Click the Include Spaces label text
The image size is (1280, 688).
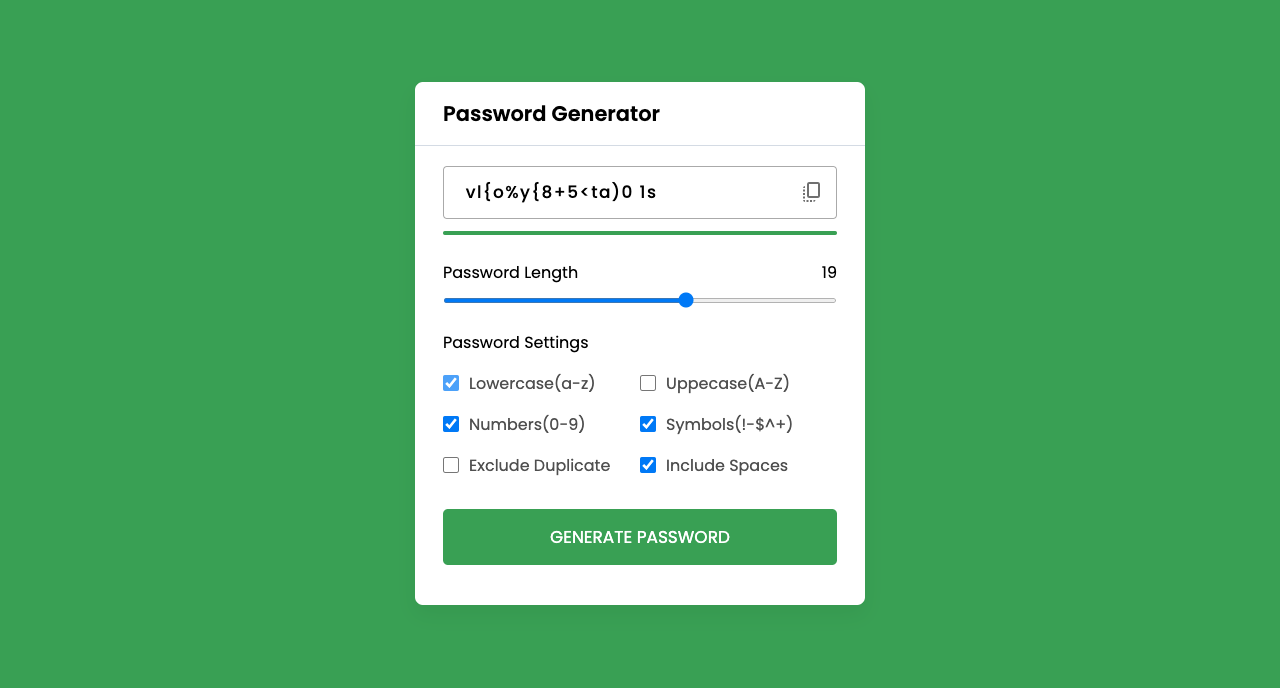click(x=725, y=465)
